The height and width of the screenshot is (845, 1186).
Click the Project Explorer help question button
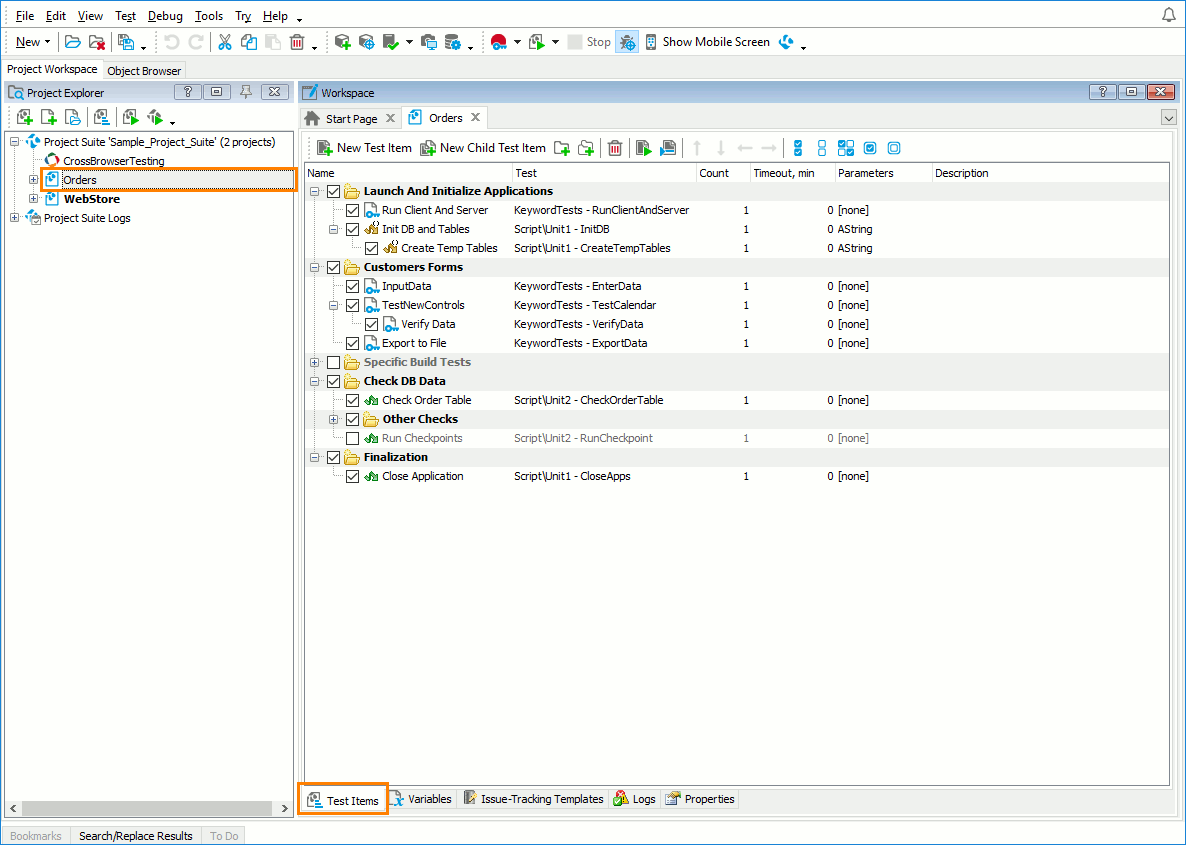(188, 92)
